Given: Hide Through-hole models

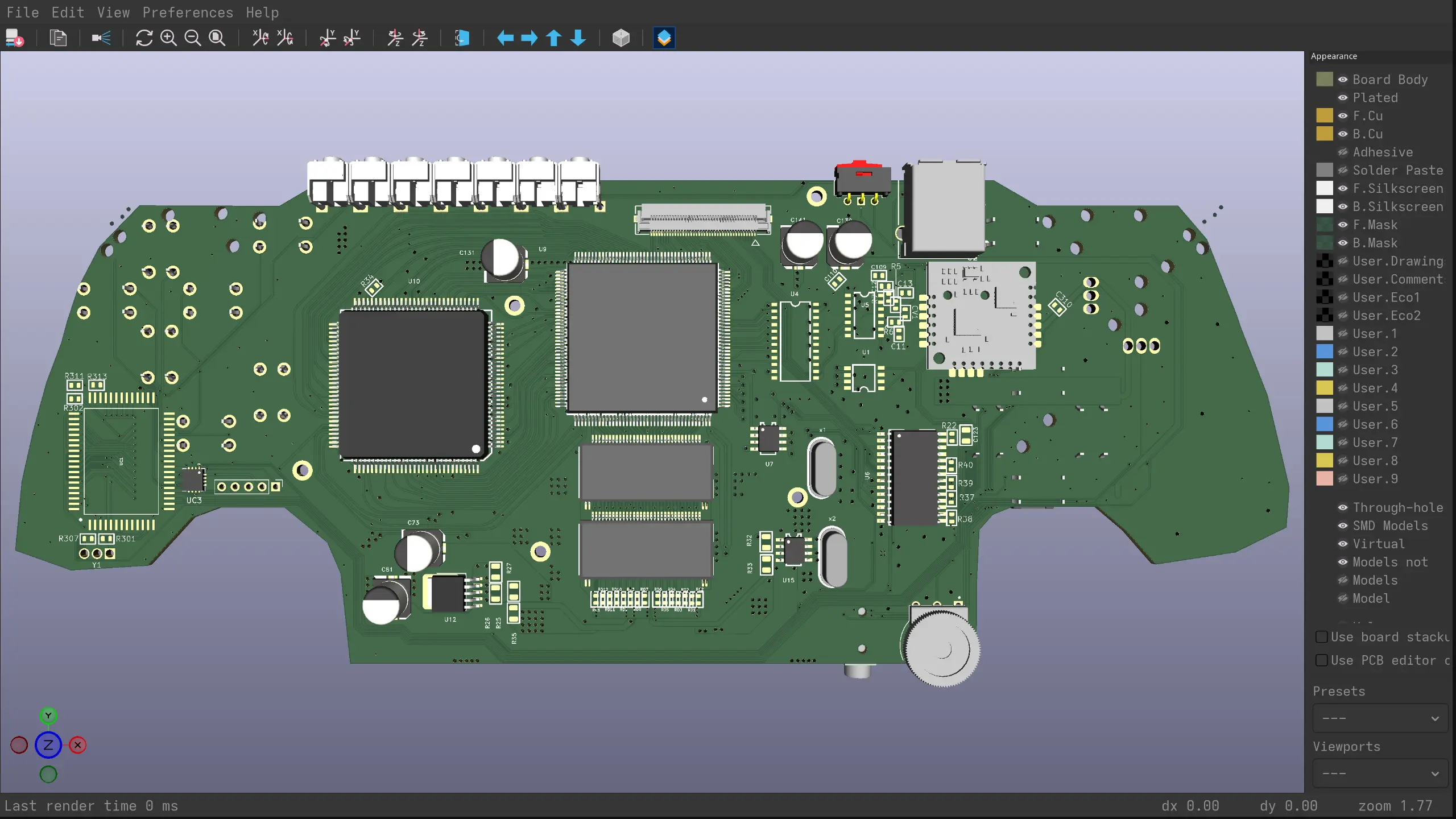Looking at the screenshot, I should pos(1343,507).
